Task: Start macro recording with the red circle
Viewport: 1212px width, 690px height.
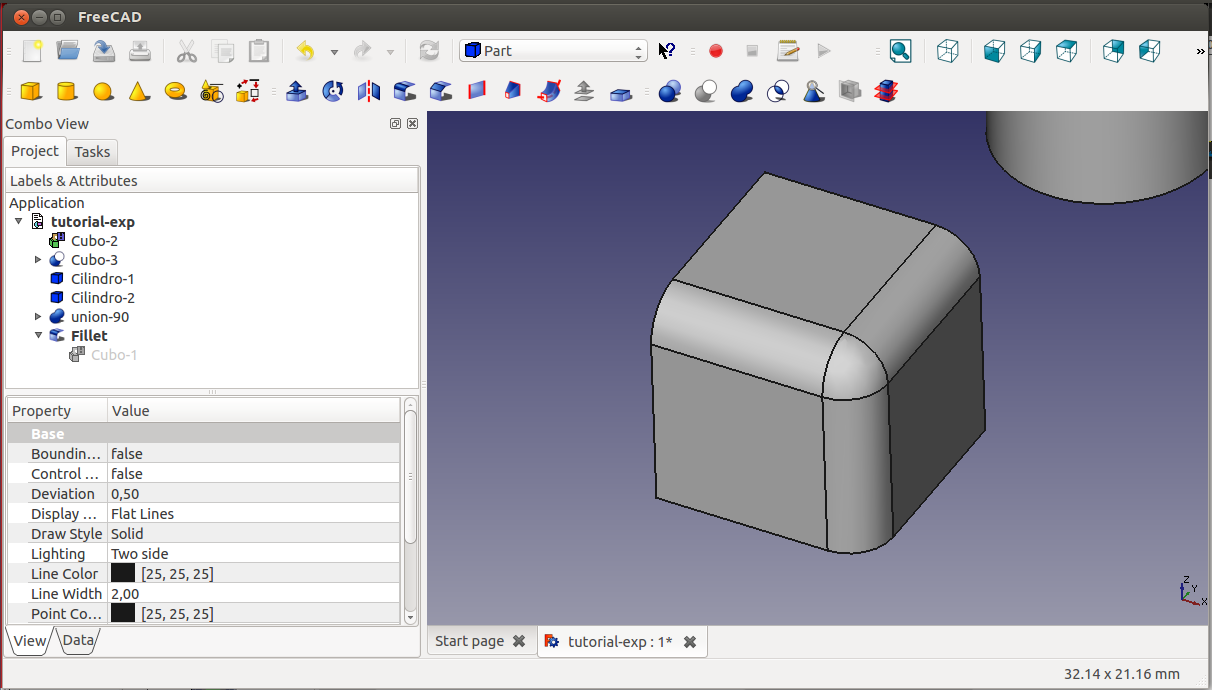Action: [x=716, y=51]
